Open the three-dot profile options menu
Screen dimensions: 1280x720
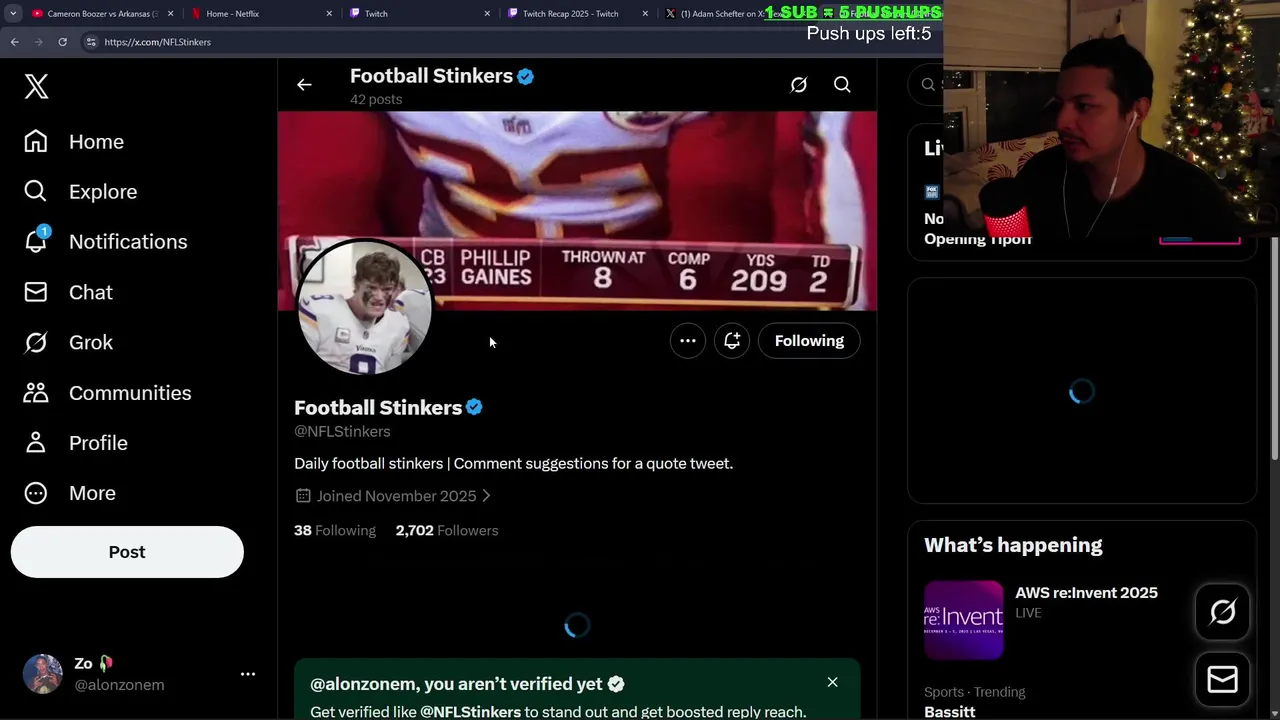(x=688, y=341)
